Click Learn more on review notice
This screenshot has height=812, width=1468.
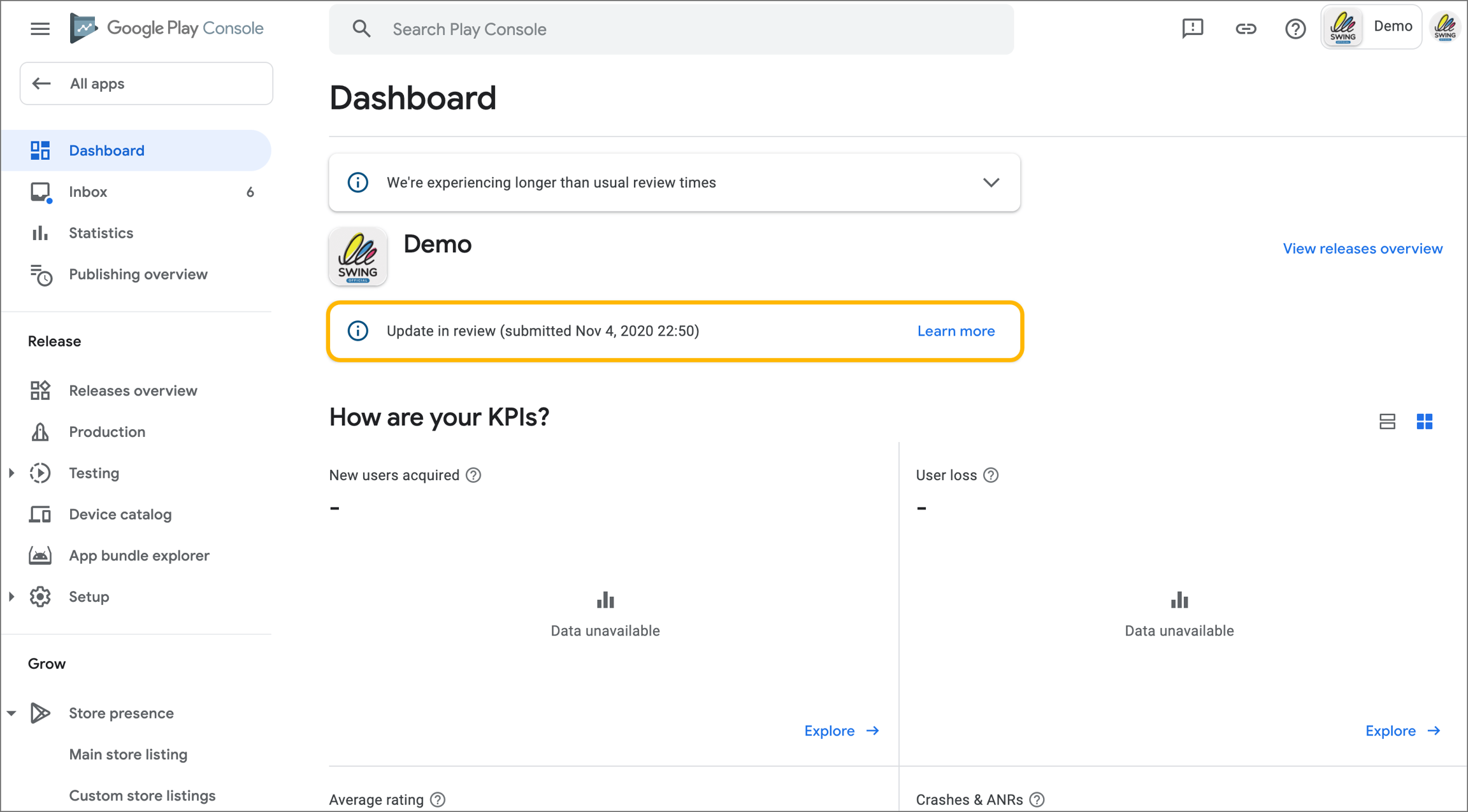tap(956, 331)
